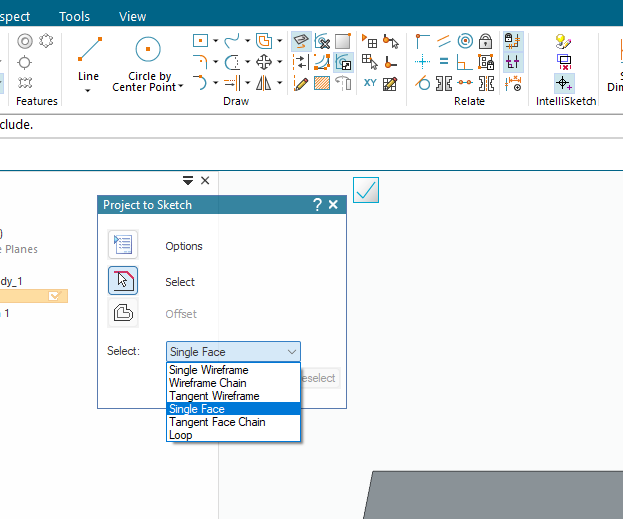Screen dimensions: 623x519
Task: Expand Circle by Center Point dropdown arrow
Action: click(181, 88)
